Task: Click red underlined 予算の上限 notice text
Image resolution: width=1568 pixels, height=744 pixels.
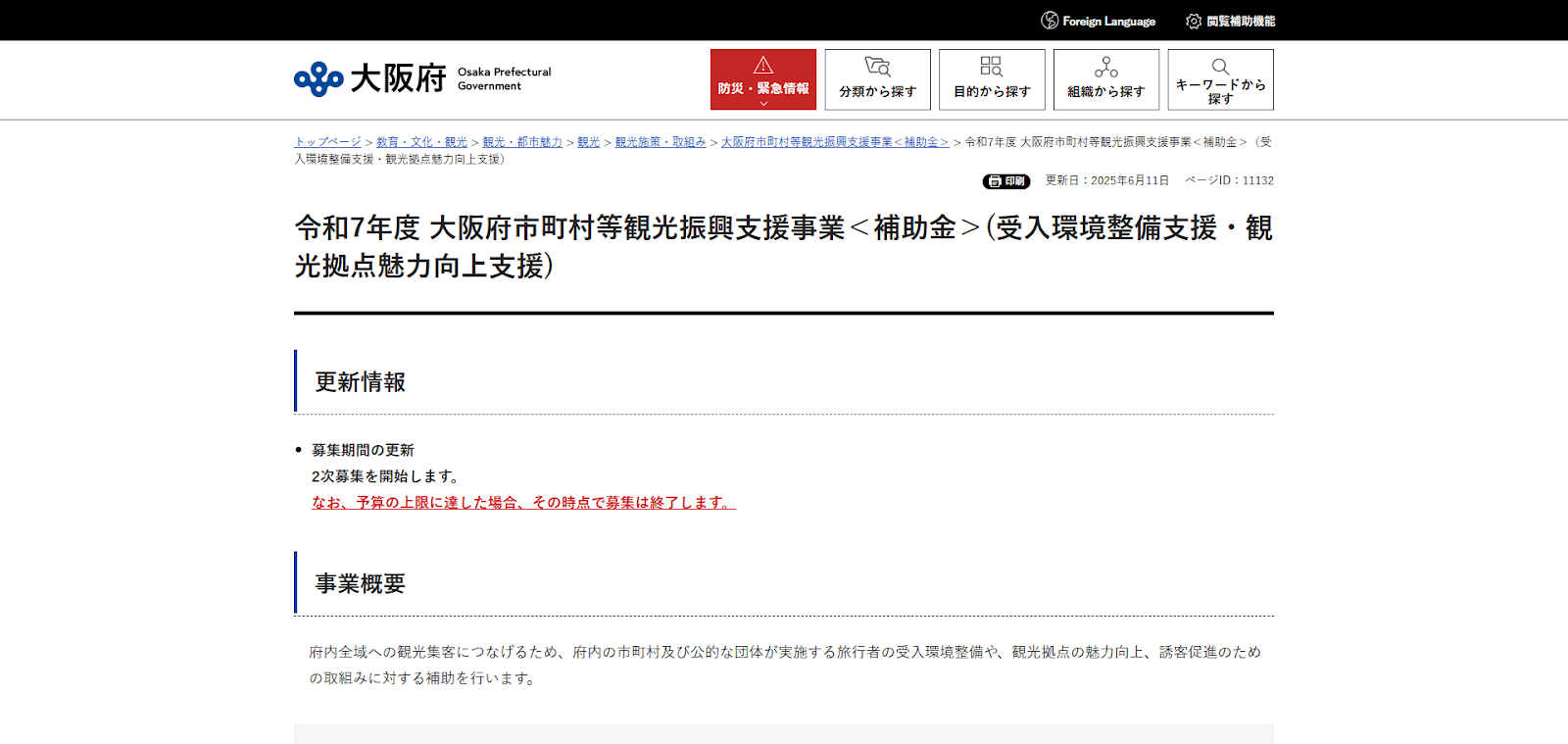Action: click(x=523, y=503)
